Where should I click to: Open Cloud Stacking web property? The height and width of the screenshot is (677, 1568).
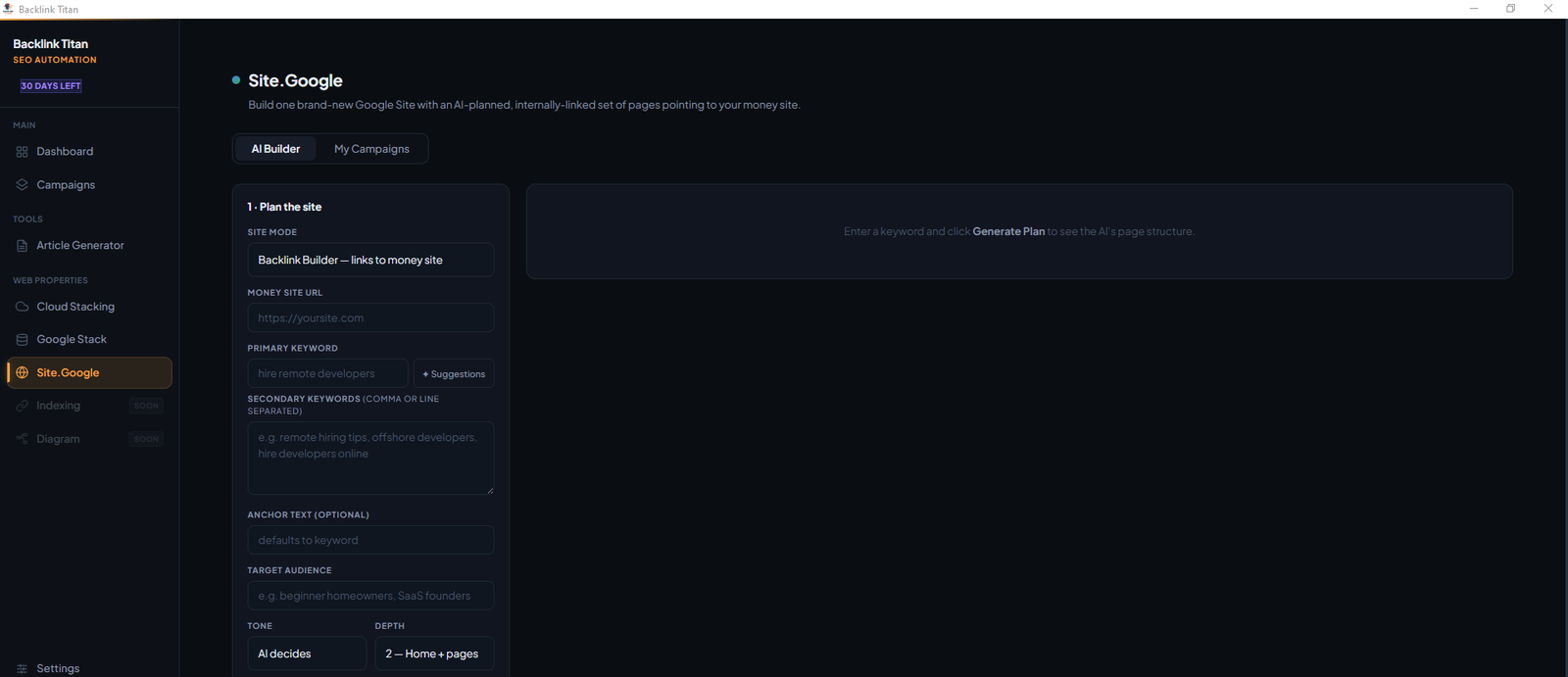[x=89, y=307]
